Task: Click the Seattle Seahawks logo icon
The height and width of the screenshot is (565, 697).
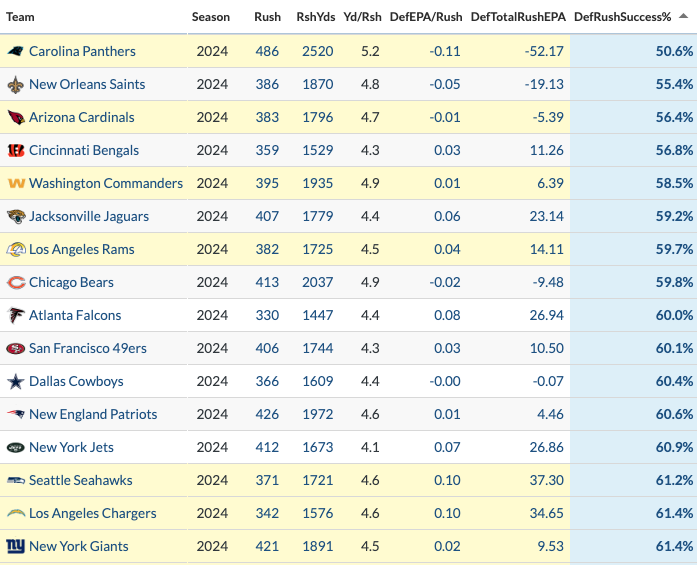Action: click(x=16, y=481)
